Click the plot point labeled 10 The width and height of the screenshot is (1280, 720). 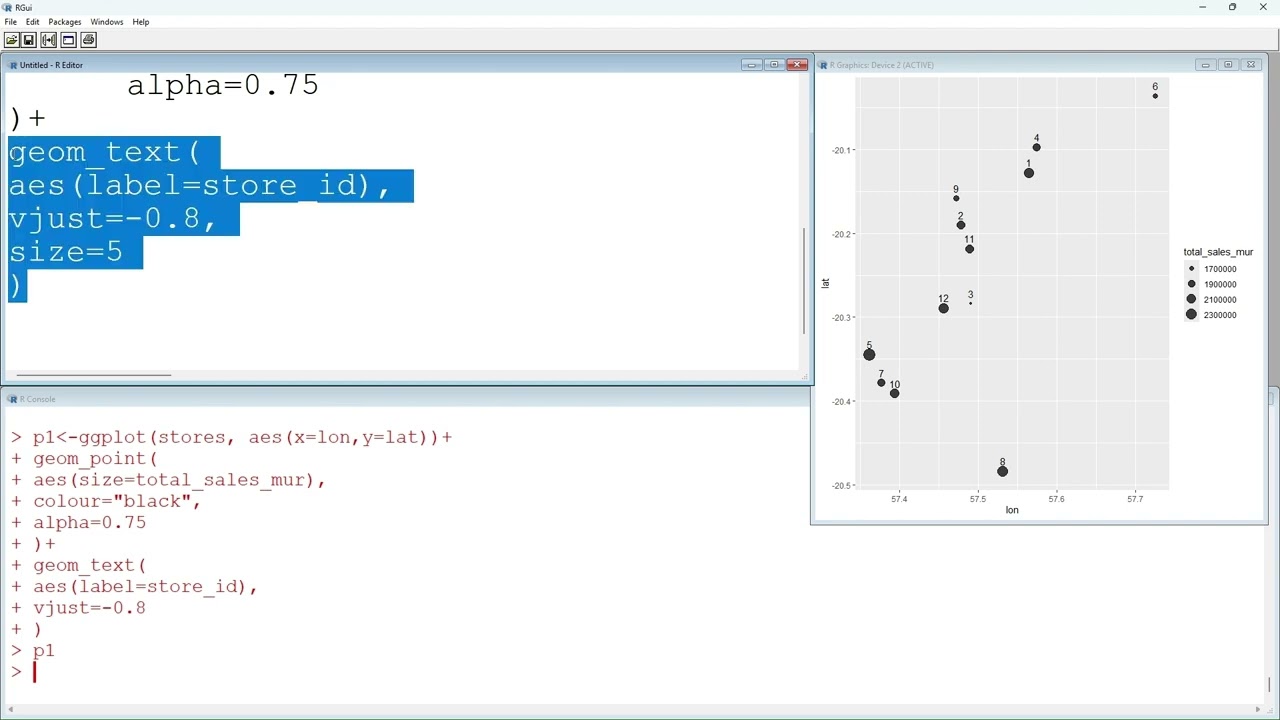click(894, 393)
